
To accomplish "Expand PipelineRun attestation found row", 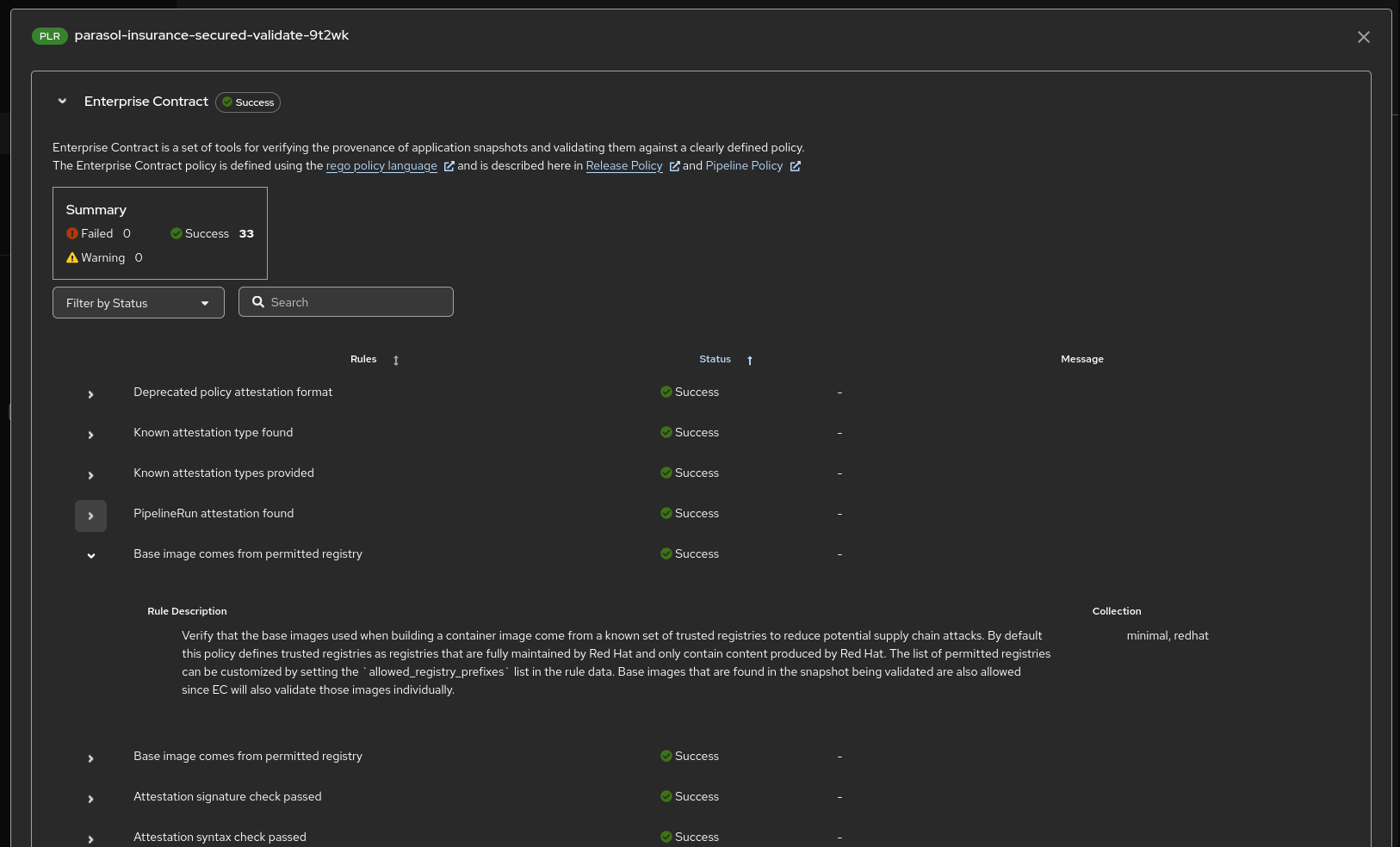I will (x=90, y=516).
